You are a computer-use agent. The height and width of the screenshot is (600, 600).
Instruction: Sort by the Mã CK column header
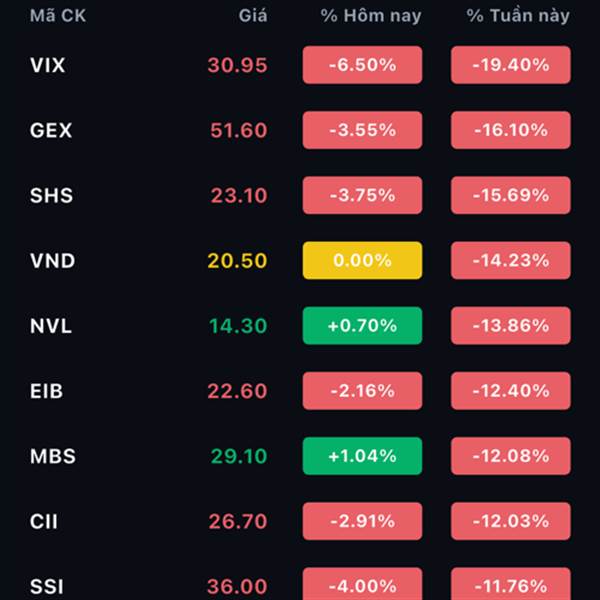pyautogui.click(x=58, y=16)
